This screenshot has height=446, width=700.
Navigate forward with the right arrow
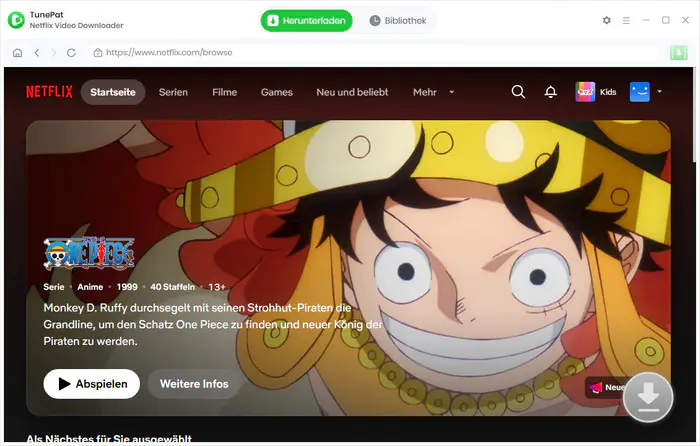point(54,53)
